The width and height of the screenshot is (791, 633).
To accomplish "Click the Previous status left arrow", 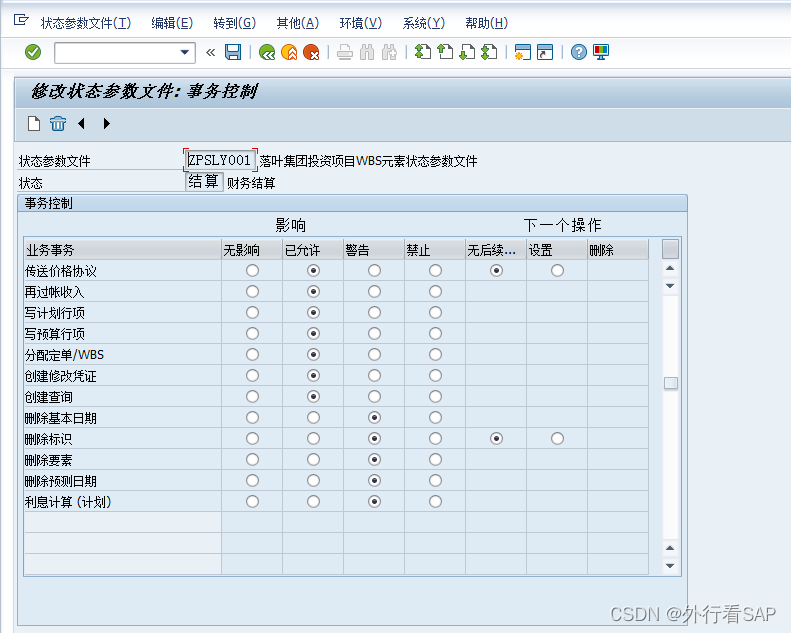I will tap(82, 124).
